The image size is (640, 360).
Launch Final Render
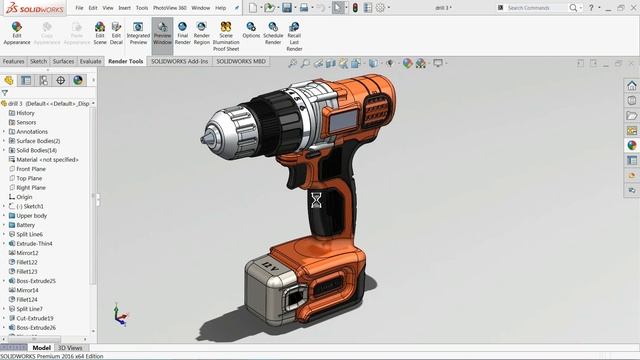(182, 33)
